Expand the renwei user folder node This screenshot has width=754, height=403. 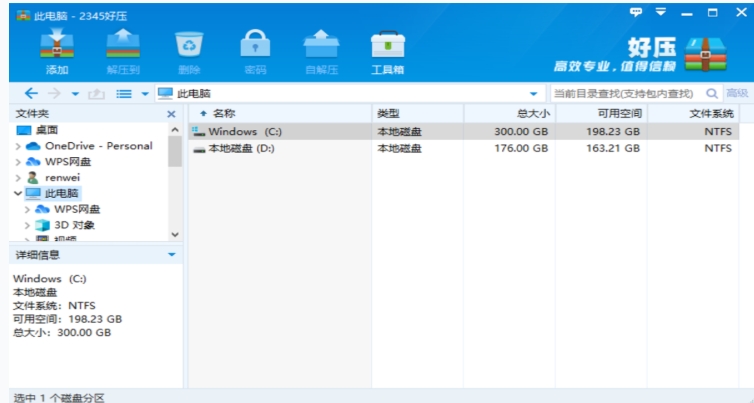coord(18,177)
